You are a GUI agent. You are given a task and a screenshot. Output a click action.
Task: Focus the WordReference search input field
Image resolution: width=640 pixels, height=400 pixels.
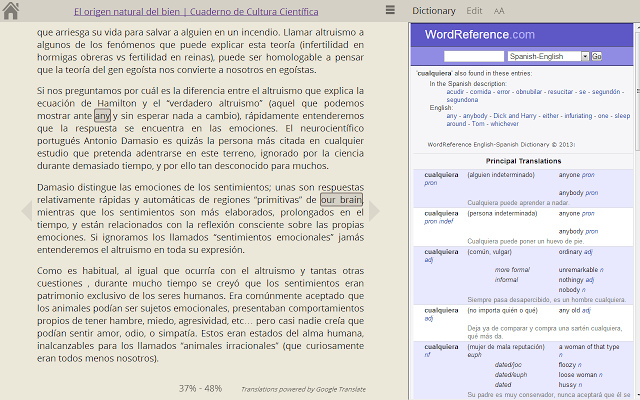pos(474,56)
